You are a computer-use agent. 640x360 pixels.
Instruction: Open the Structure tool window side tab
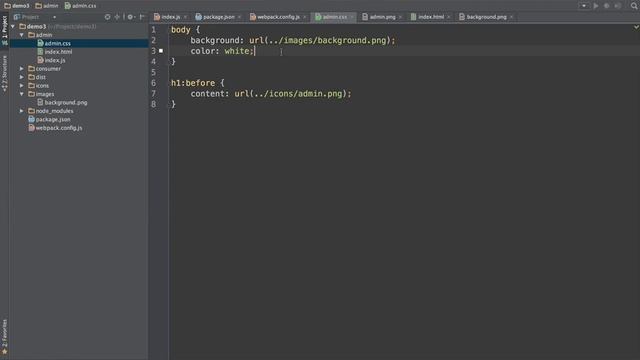(4, 73)
